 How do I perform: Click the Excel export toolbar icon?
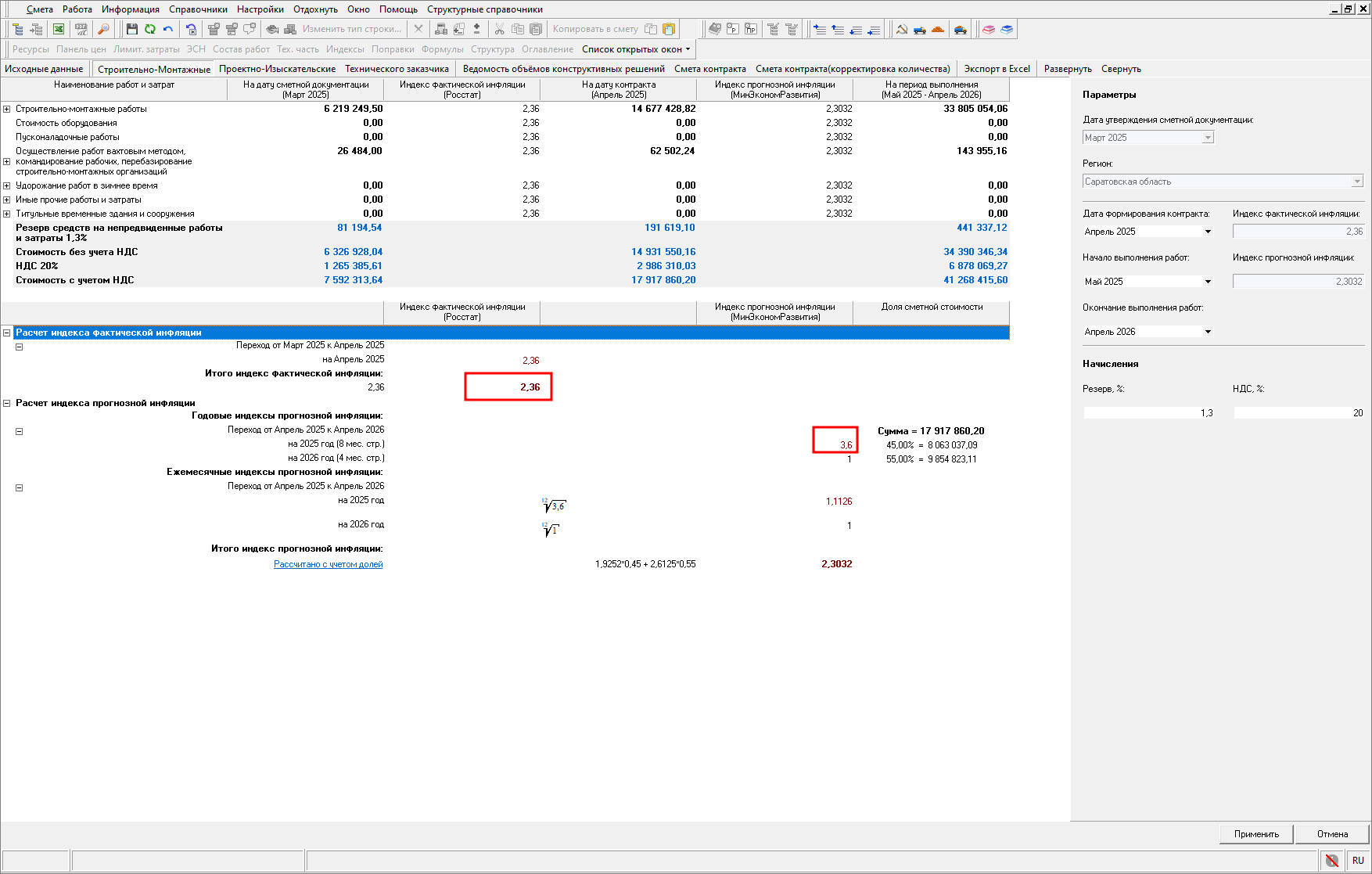[x=59, y=29]
